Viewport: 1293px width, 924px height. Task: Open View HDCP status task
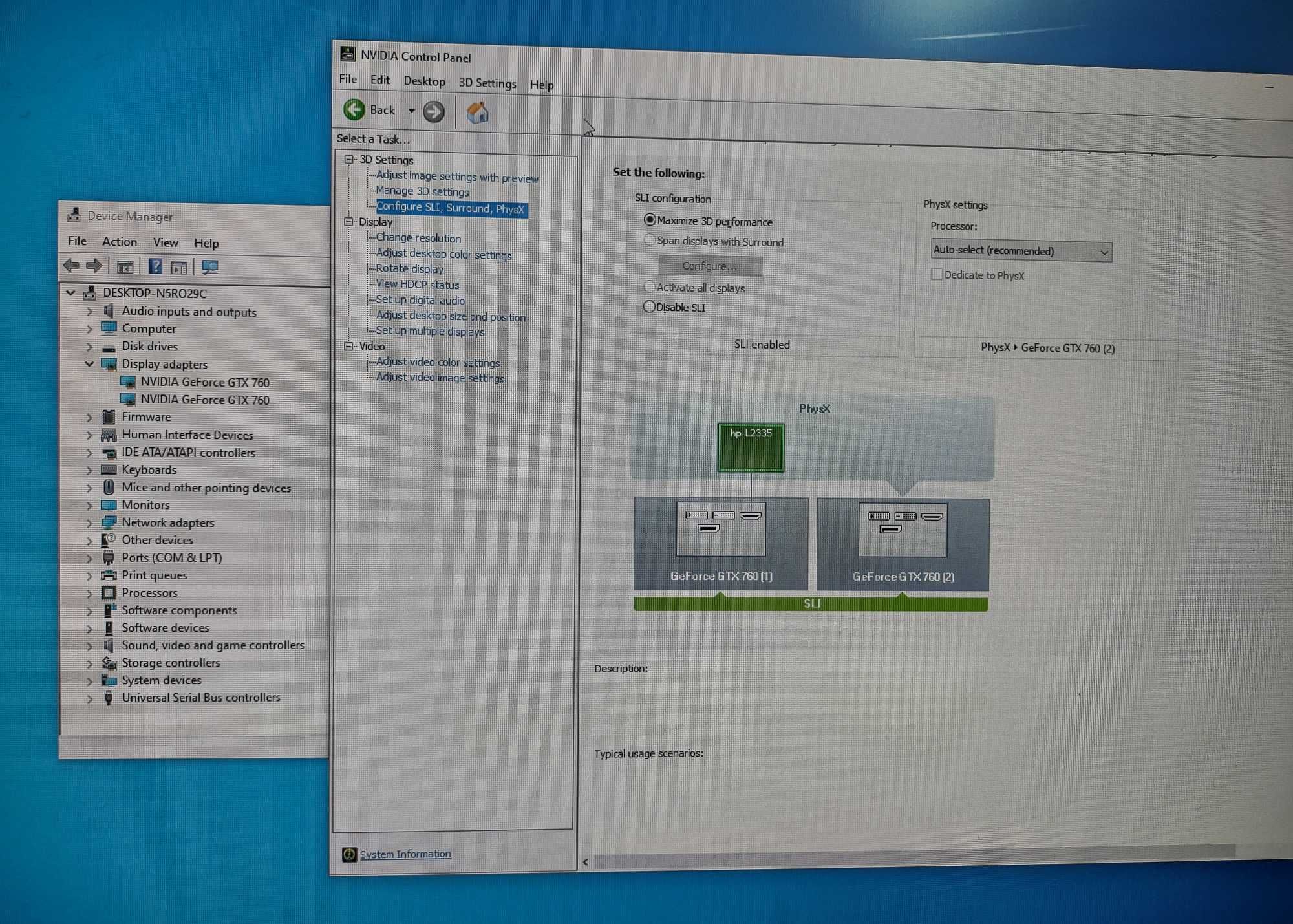[417, 285]
